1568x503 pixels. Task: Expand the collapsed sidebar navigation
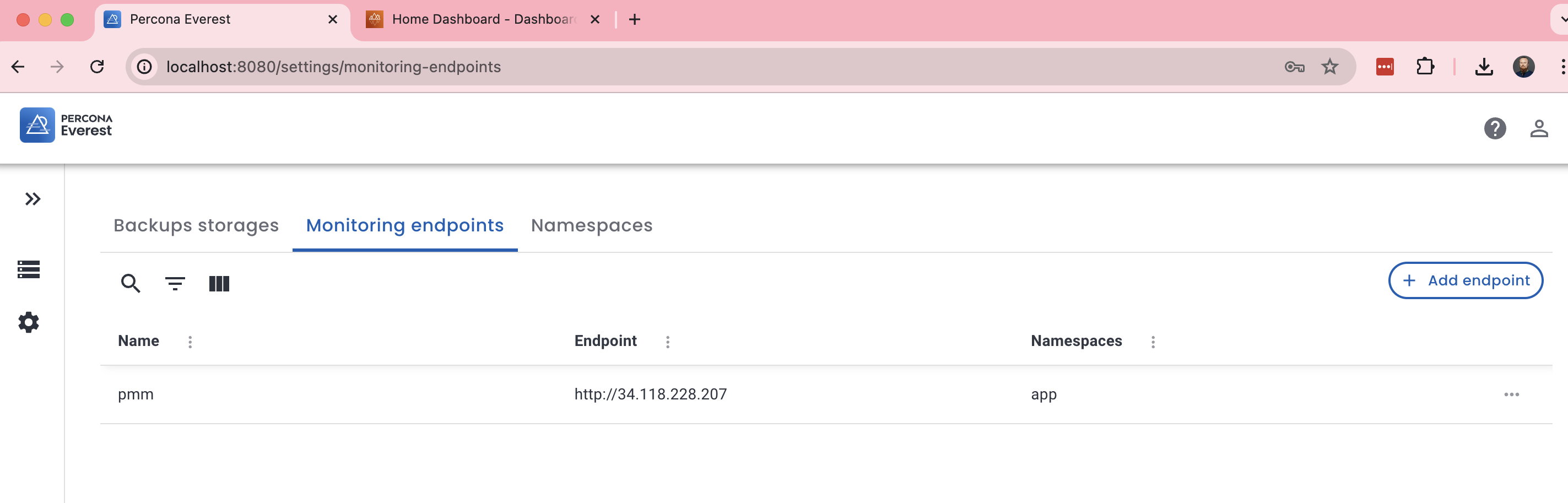(x=31, y=198)
